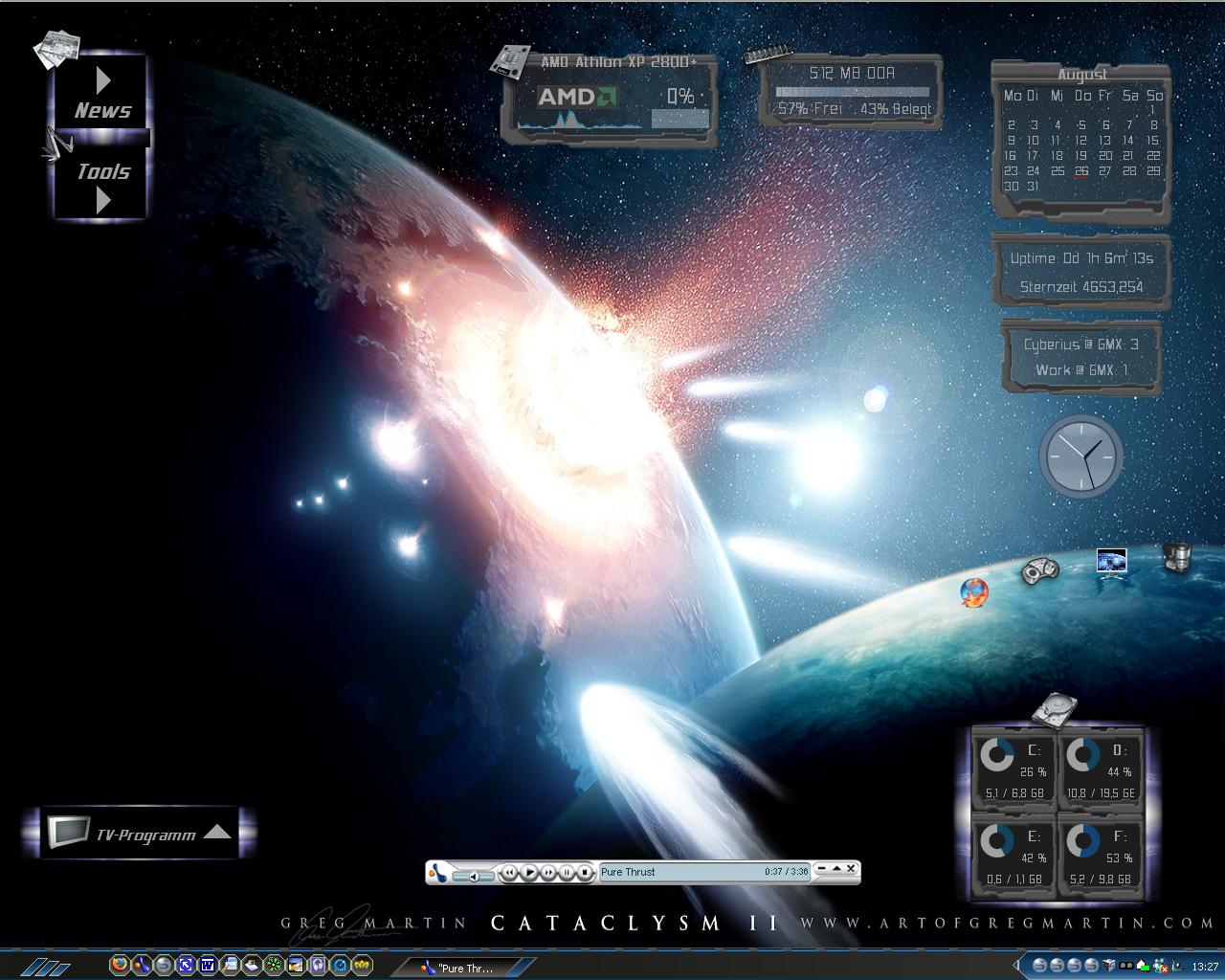Launch Word from quick launch
1225x980 pixels.
tap(208, 964)
